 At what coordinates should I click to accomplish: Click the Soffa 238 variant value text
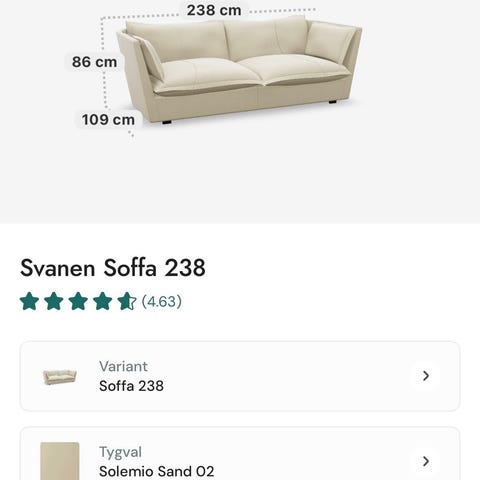(x=131, y=386)
